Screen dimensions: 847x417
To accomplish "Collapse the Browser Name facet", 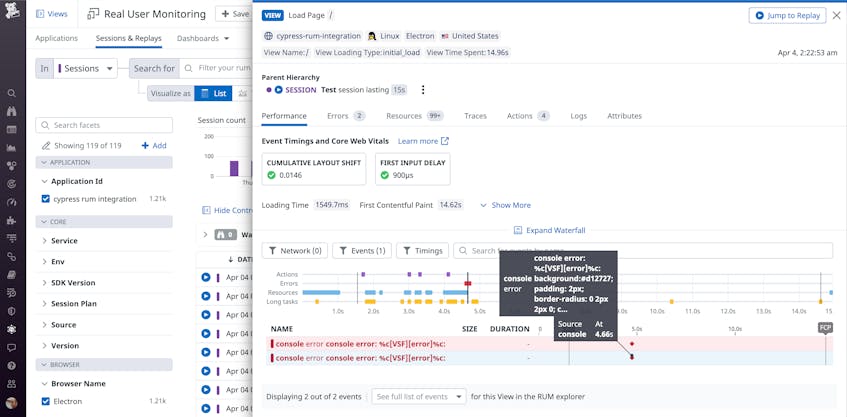I will [x=44, y=384].
